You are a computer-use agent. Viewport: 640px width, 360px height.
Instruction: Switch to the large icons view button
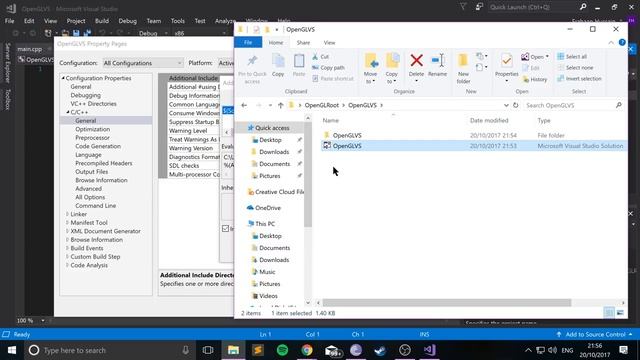(x=620, y=313)
